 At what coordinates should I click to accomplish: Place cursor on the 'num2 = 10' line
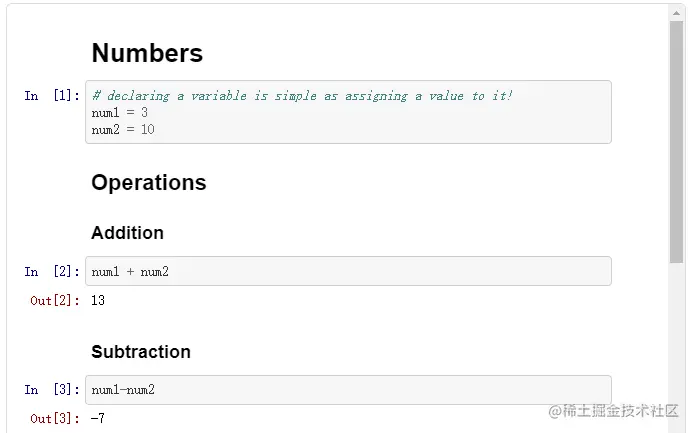[x=123, y=129]
